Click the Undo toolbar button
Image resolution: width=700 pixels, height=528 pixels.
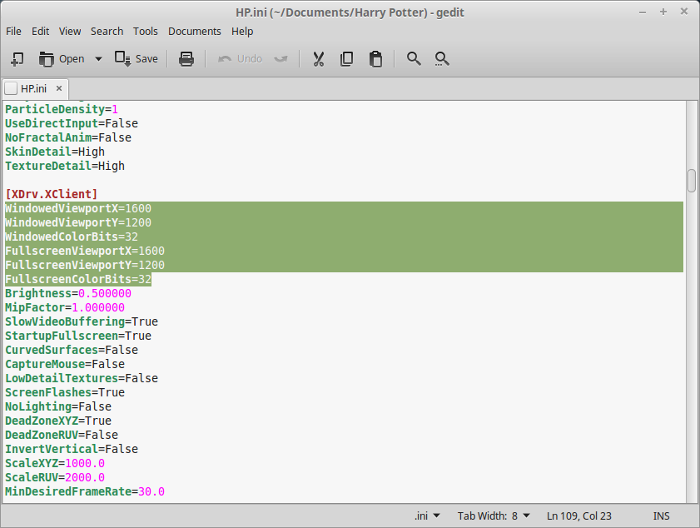tap(240, 59)
